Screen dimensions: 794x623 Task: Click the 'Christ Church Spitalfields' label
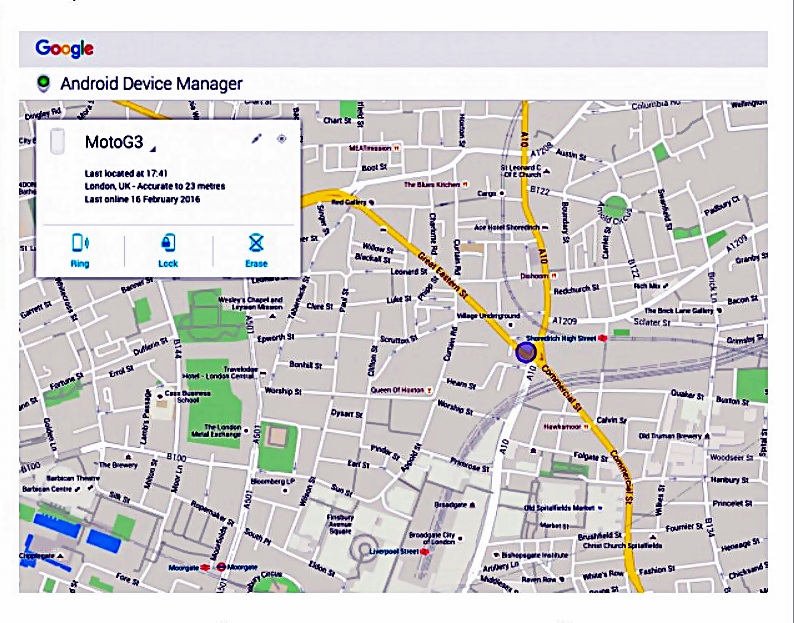pyautogui.click(x=622, y=546)
